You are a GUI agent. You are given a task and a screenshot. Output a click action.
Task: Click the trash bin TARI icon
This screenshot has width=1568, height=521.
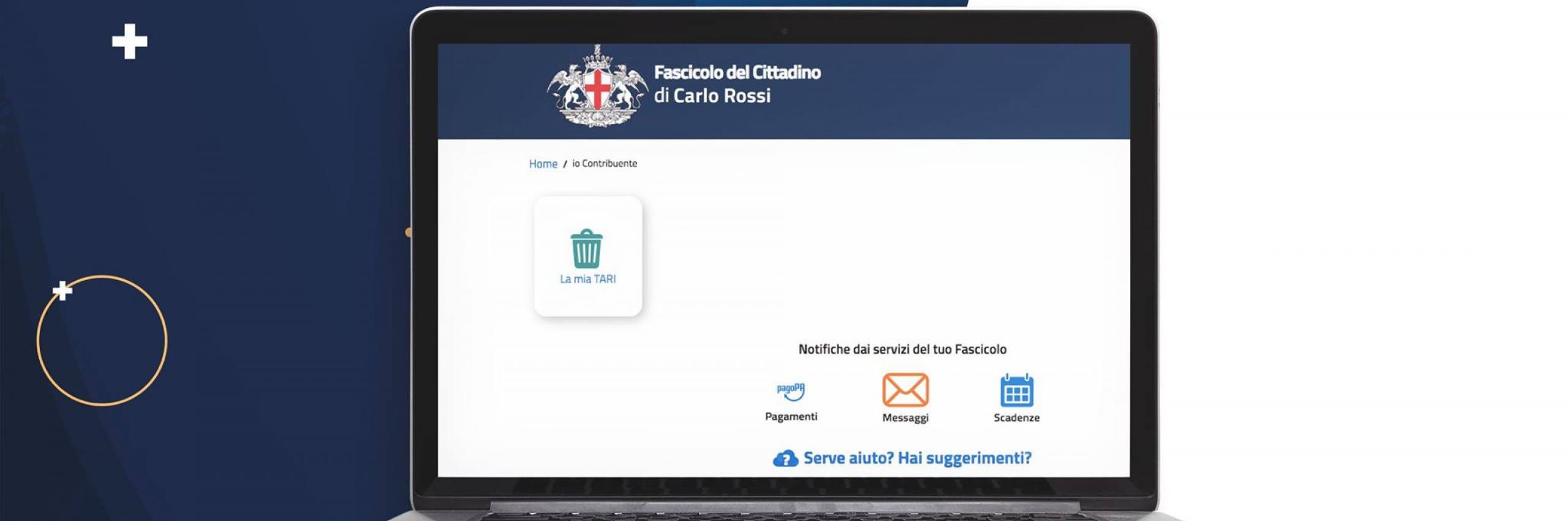587,248
